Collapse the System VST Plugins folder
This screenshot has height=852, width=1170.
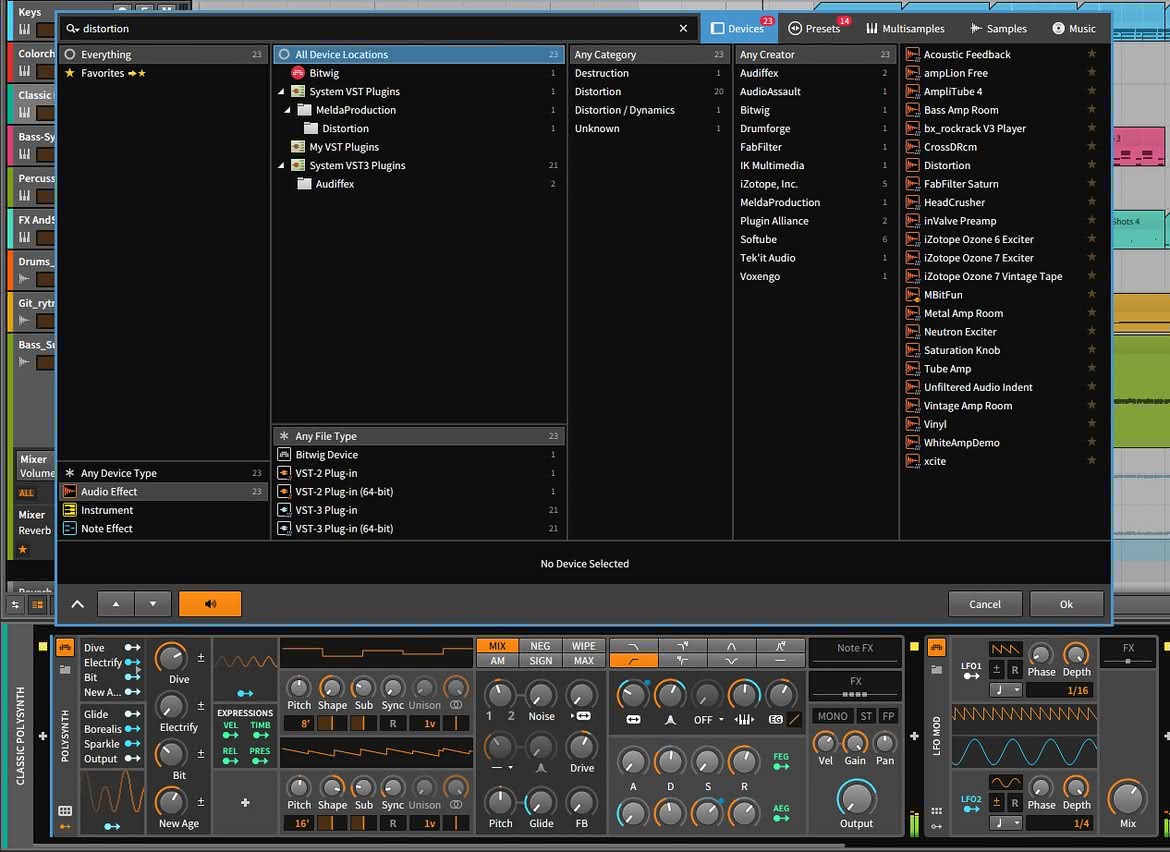pos(281,92)
